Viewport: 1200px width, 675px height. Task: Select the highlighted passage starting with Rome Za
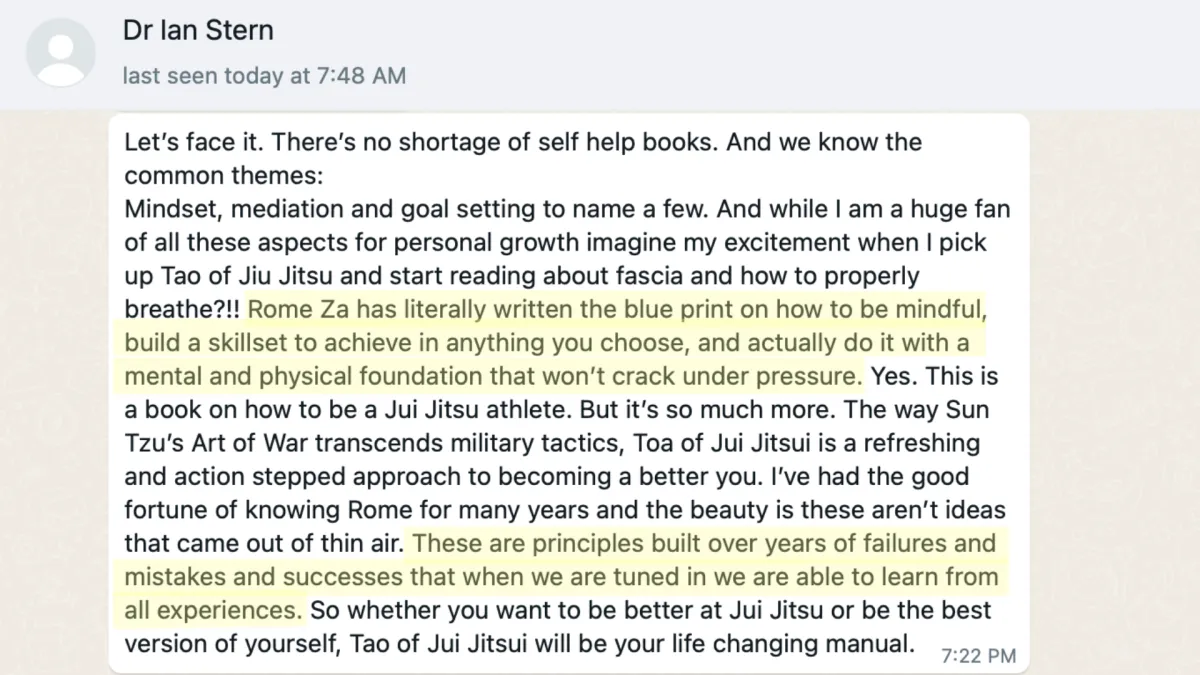click(x=555, y=343)
